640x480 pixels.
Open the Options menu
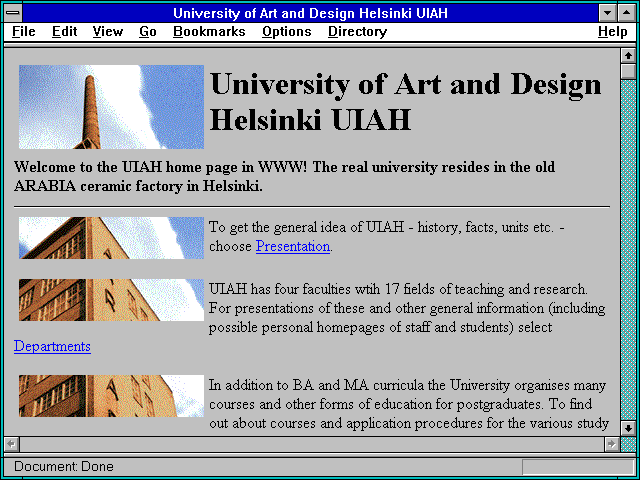[287, 32]
